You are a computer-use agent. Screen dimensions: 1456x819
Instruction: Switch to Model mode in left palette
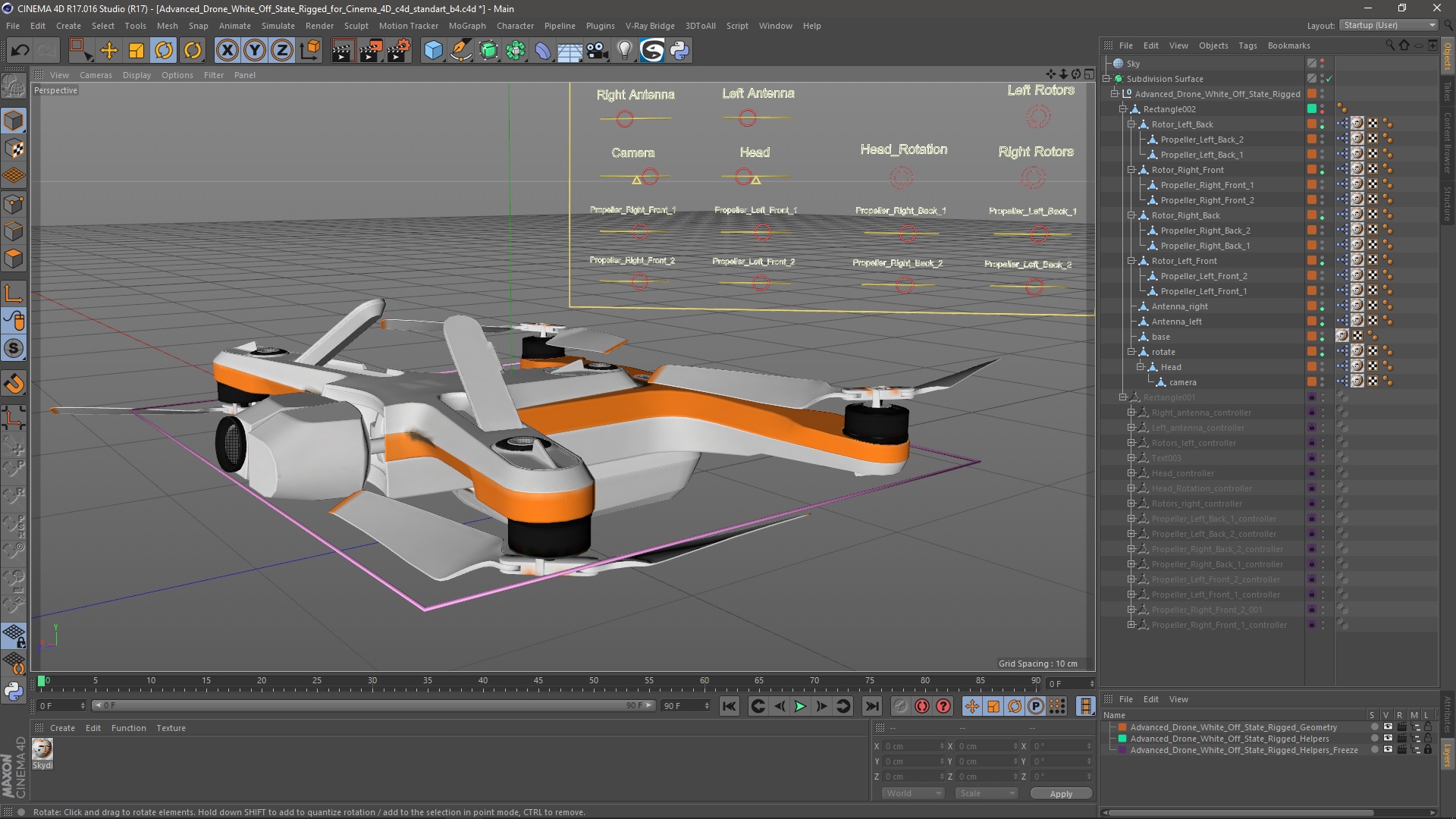(14, 121)
